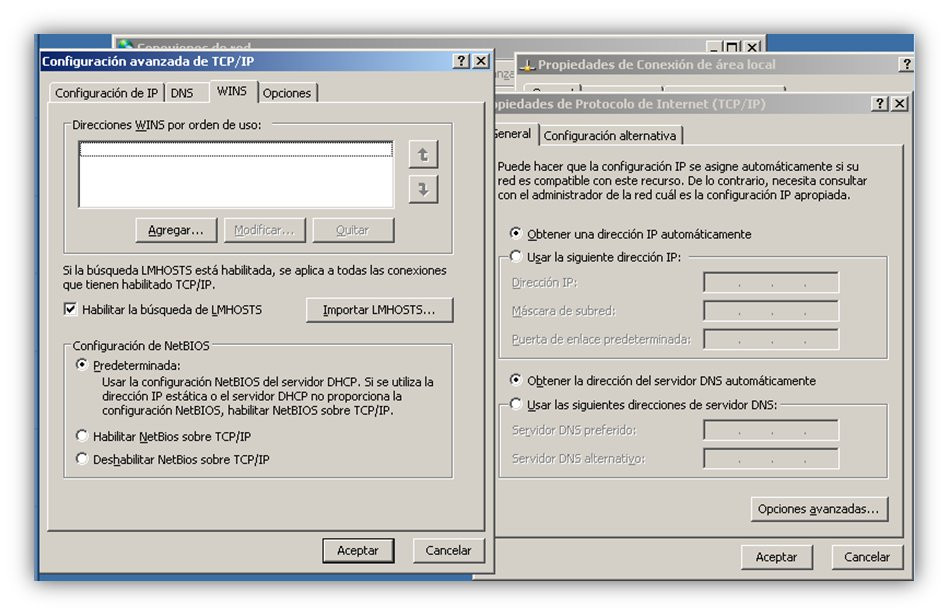Move the WINS address down with the arrow
This screenshot has height=615, width=949.
pos(423,189)
